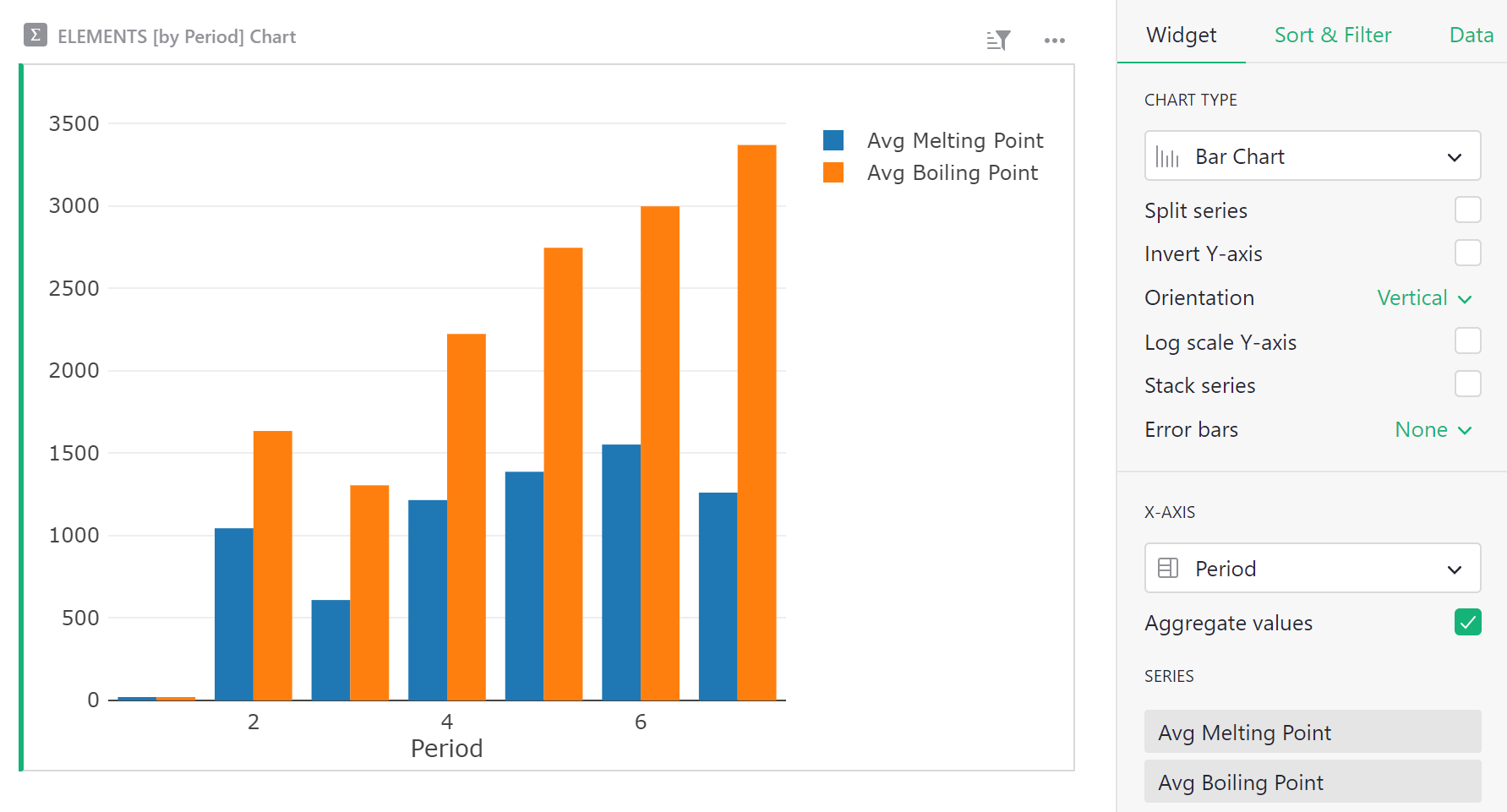Click the ellipsis menu on the chart widget
Viewport: 1507px width, 812px height.
pyautogui.click(x=1054, y=40)
